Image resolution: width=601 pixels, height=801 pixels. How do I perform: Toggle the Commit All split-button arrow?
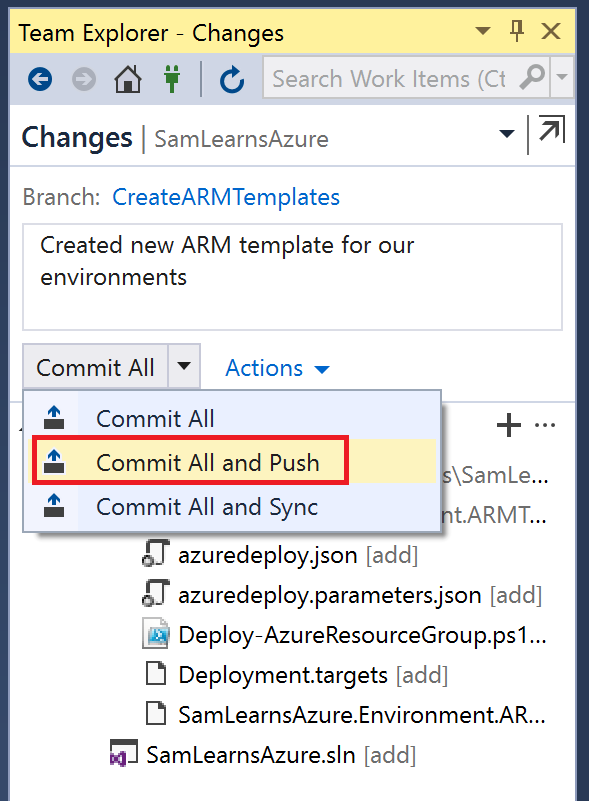pos(184,367)
